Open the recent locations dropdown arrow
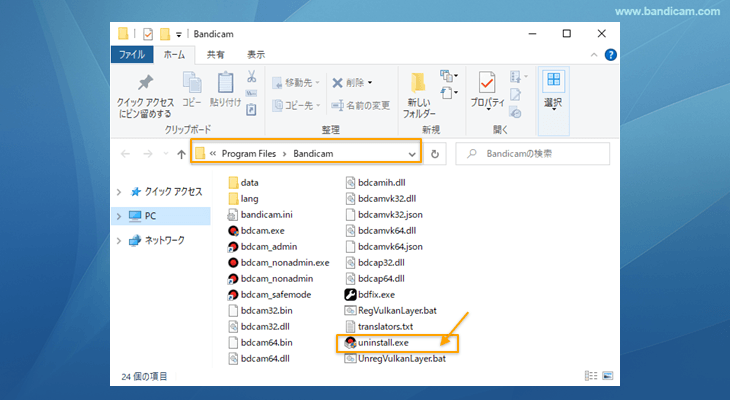Screen dimensions: 730x400 click(x=165, y=154)
